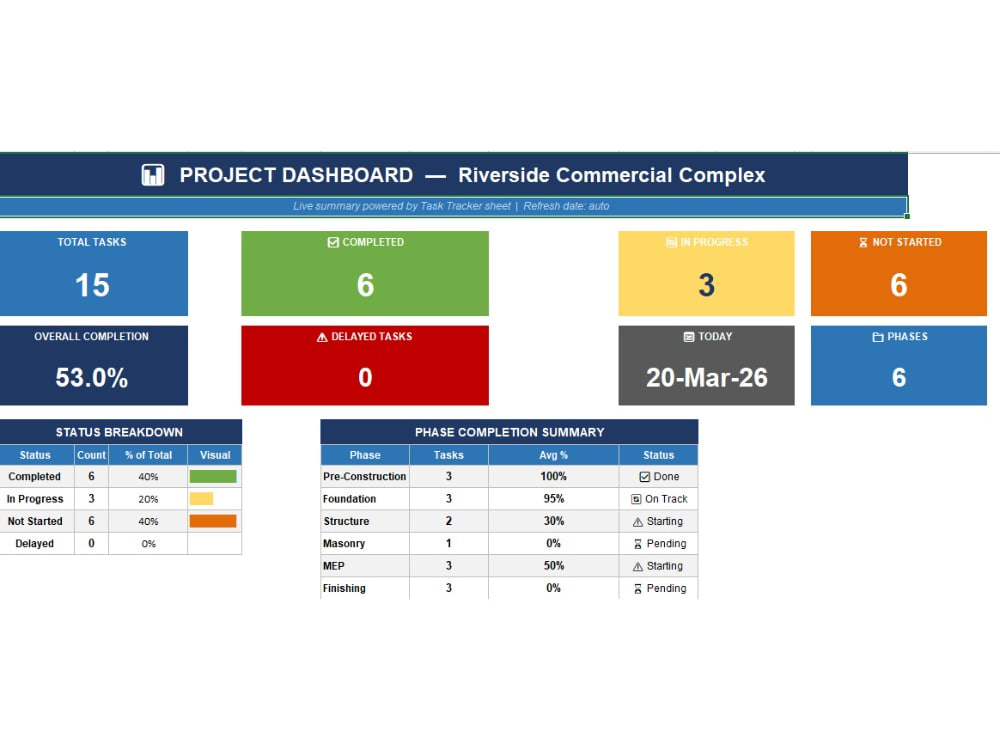The height and width of the screenshot is (750, 1000).
Task: Click the 50% average for MEP
Action: [554, 566]
